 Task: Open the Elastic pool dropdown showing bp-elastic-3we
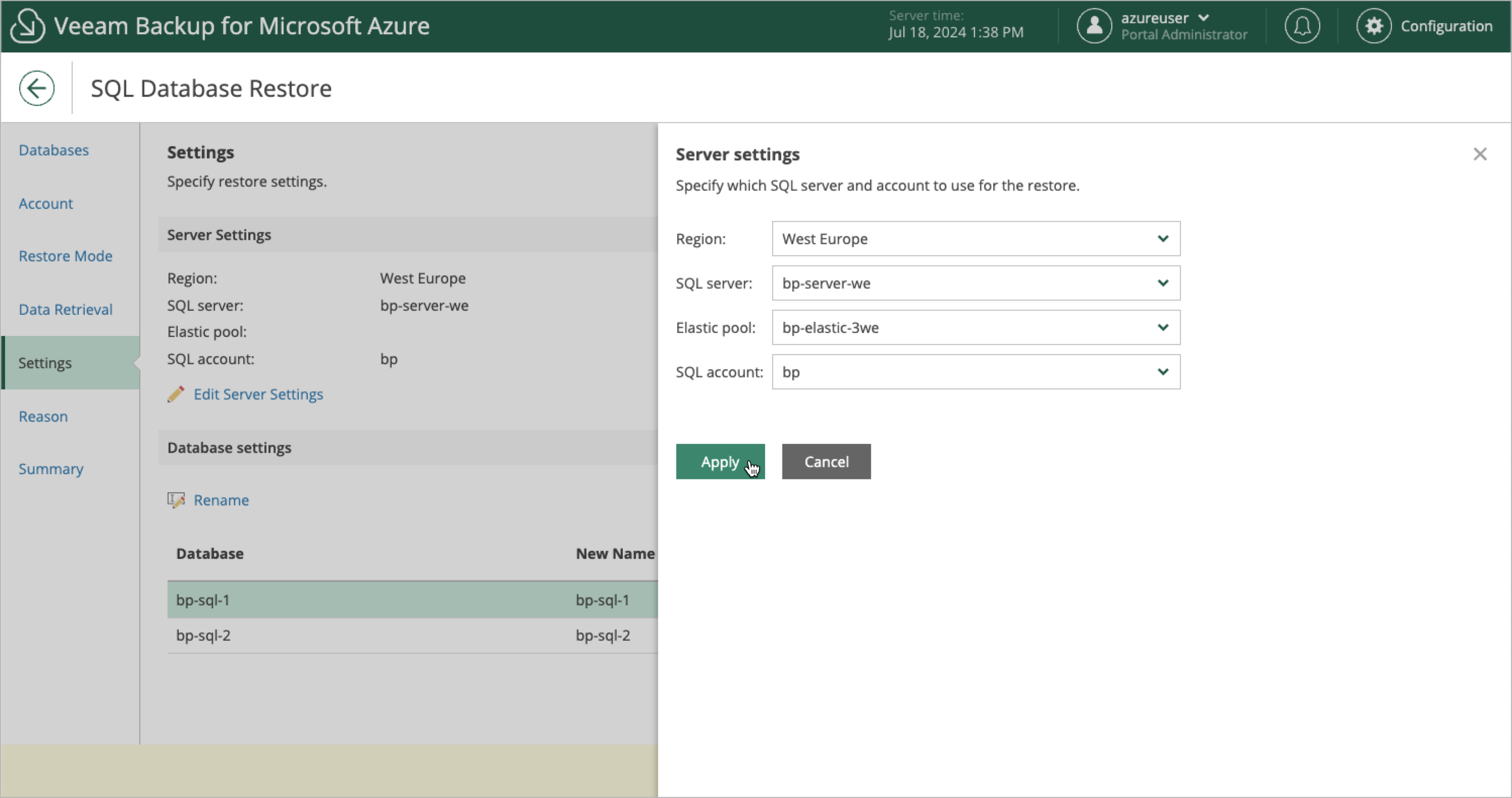[976, 327]
